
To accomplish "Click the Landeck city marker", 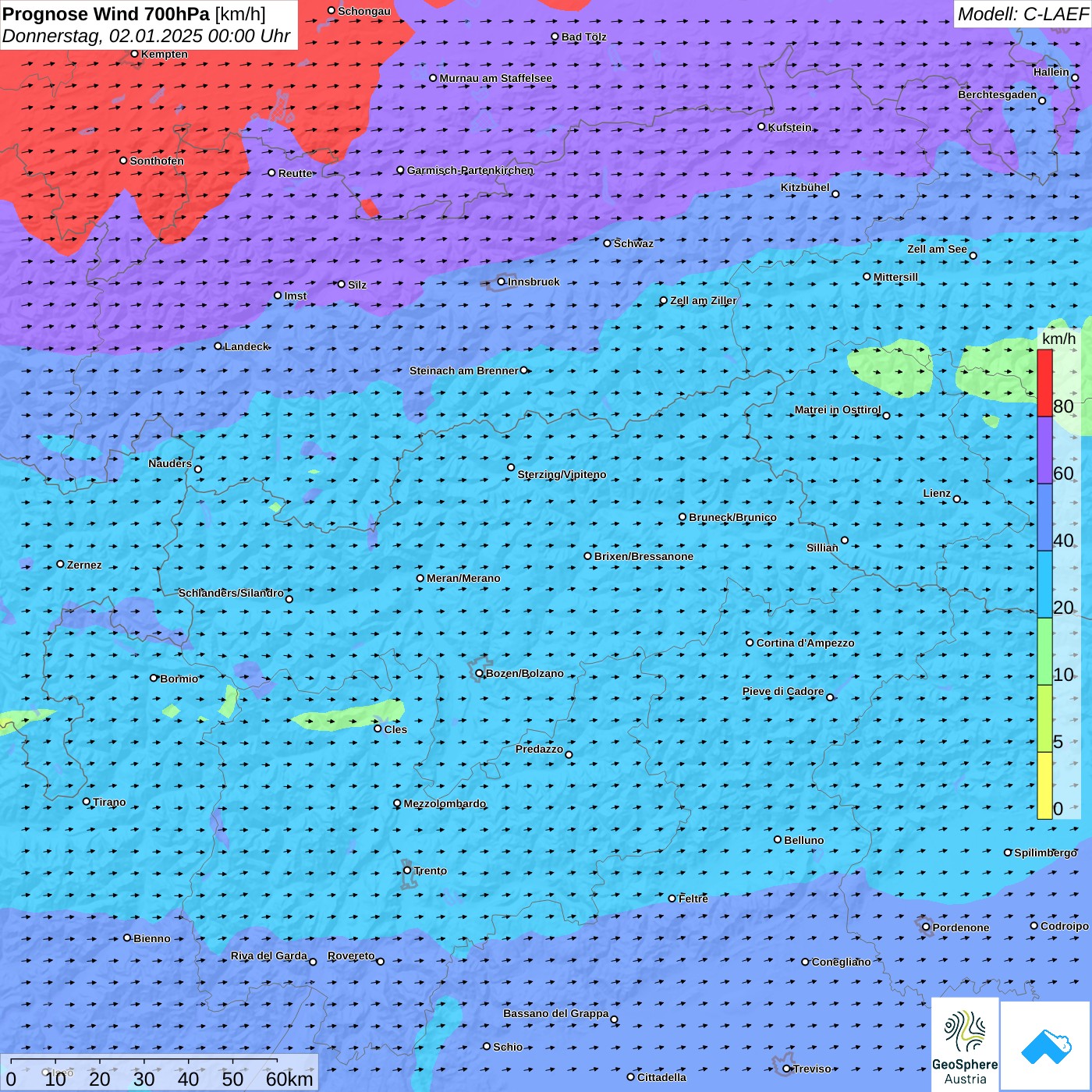I will [218, 346].
